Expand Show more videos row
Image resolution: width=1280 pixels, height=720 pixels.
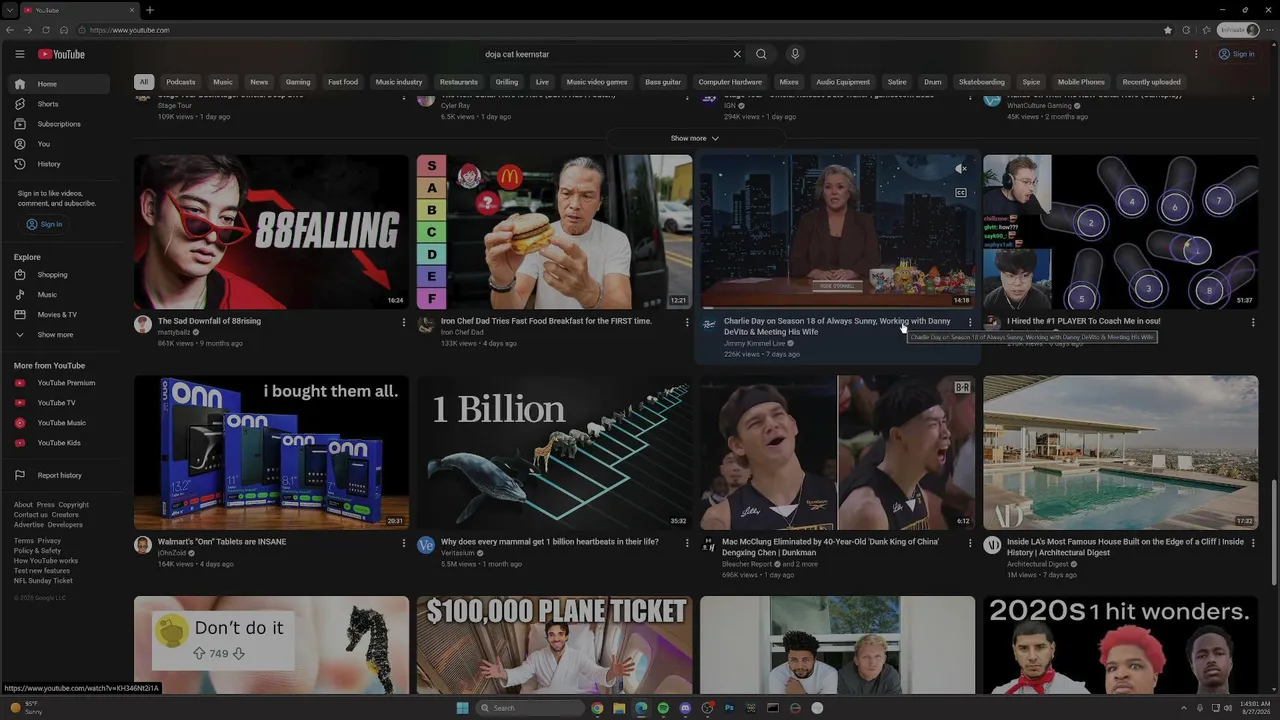pyautogui.click(x=695, y=138)
